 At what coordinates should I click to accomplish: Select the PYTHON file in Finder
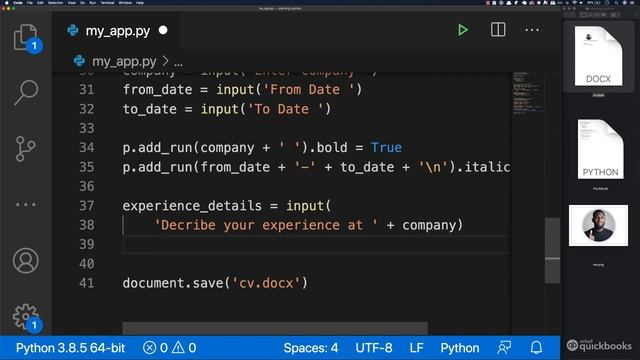tap(600, 149)
